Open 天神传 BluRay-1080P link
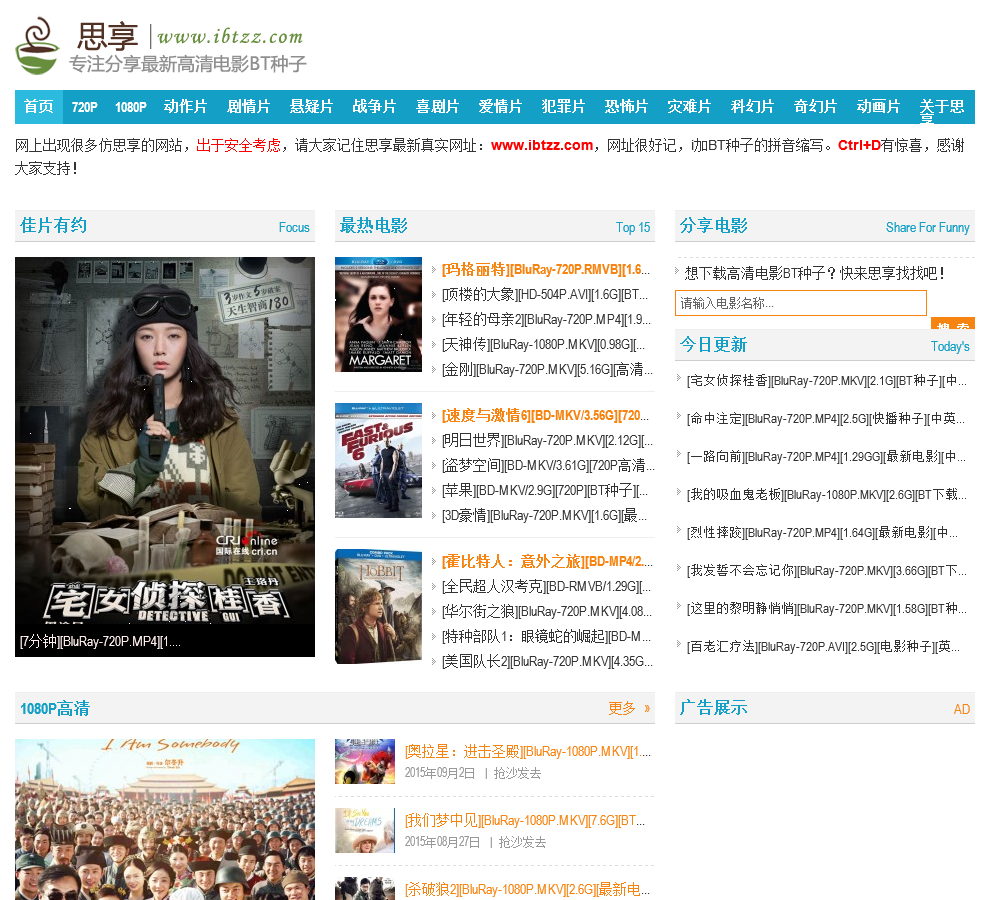Screen dimensions: 990x900 click(x=543, y=344)
